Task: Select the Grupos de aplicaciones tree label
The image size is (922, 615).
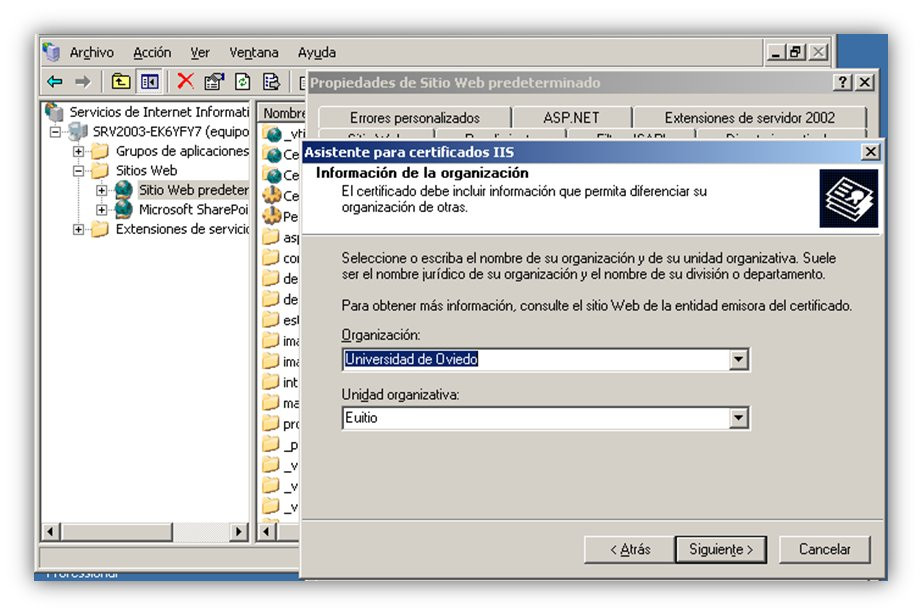Action: (x=182, y=151)
